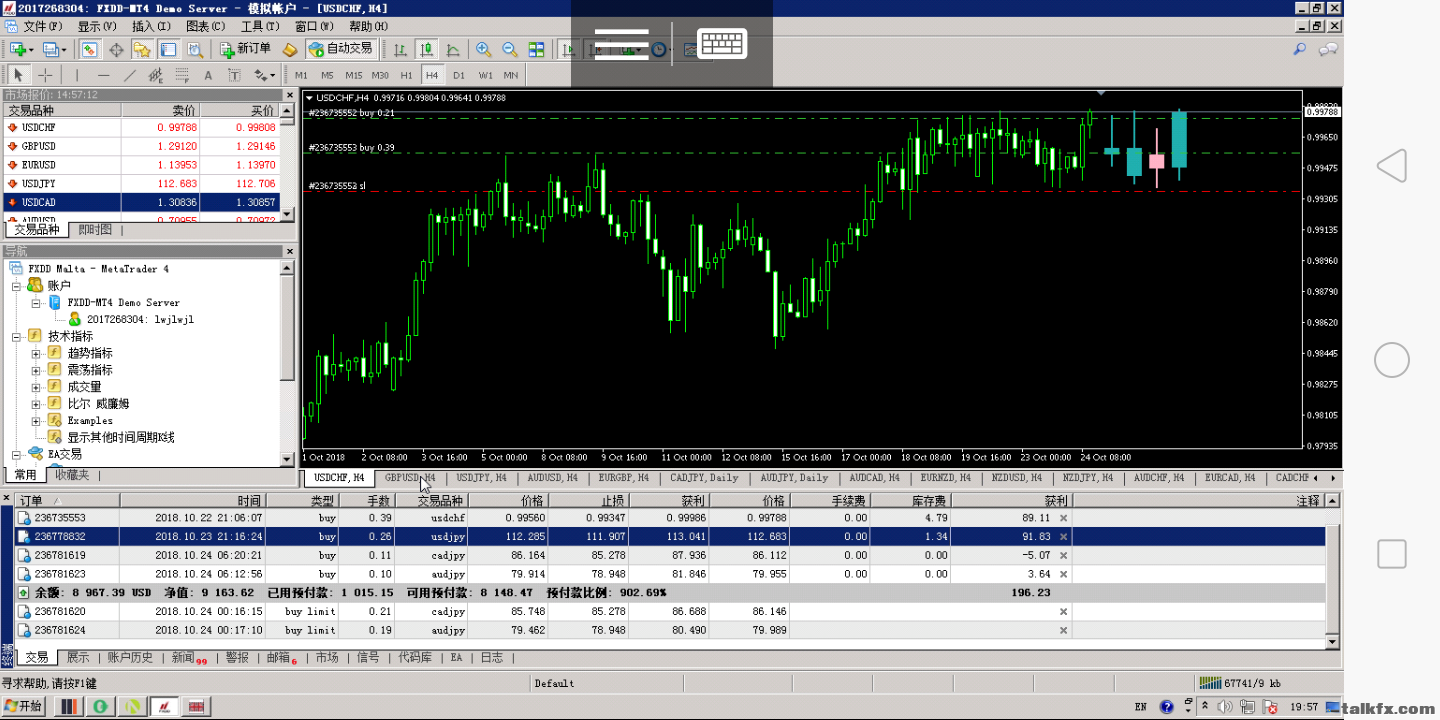Viewport: 1440px width, 720px height.
Task: Click the volume speaker tray icon
Action: click(1225, 707)
